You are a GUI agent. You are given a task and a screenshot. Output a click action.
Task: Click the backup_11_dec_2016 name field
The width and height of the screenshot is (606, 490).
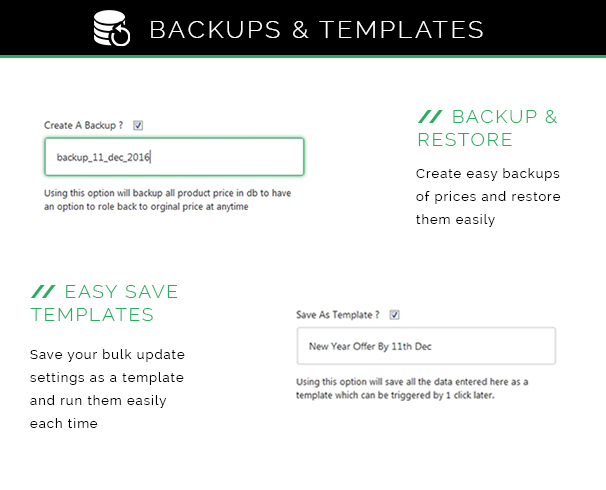click(x=174, y=157)
